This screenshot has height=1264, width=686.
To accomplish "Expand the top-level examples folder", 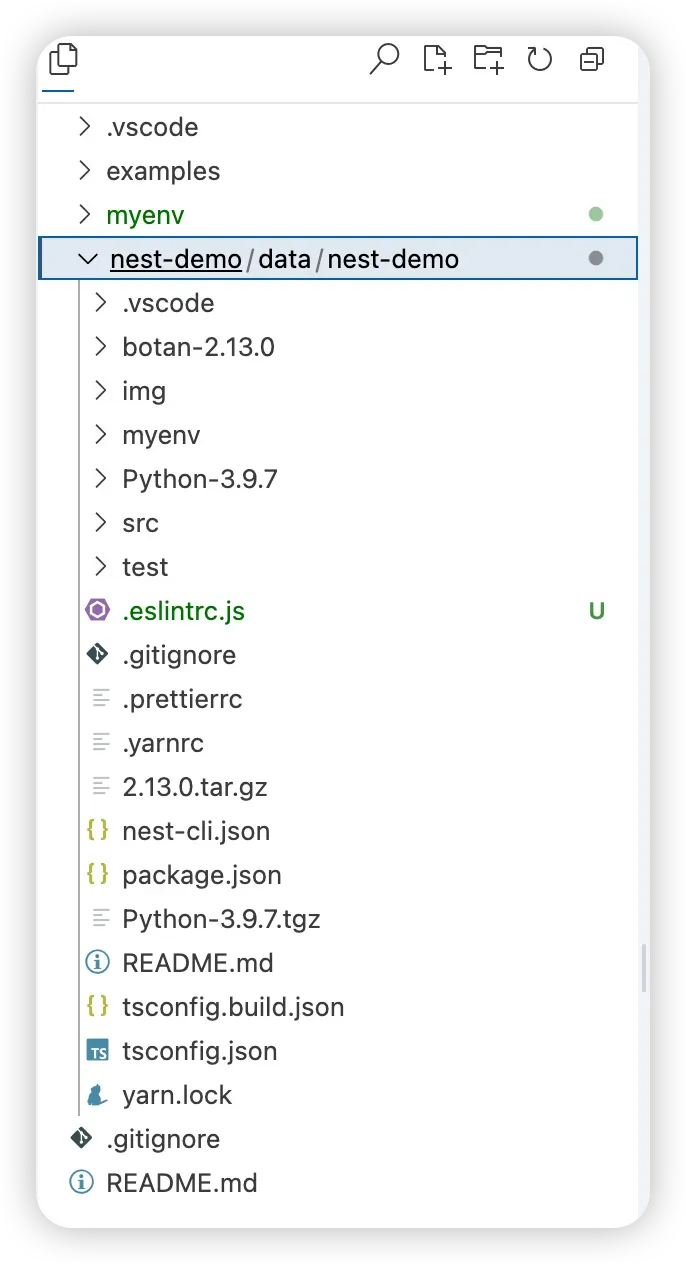I will [86, 171].
